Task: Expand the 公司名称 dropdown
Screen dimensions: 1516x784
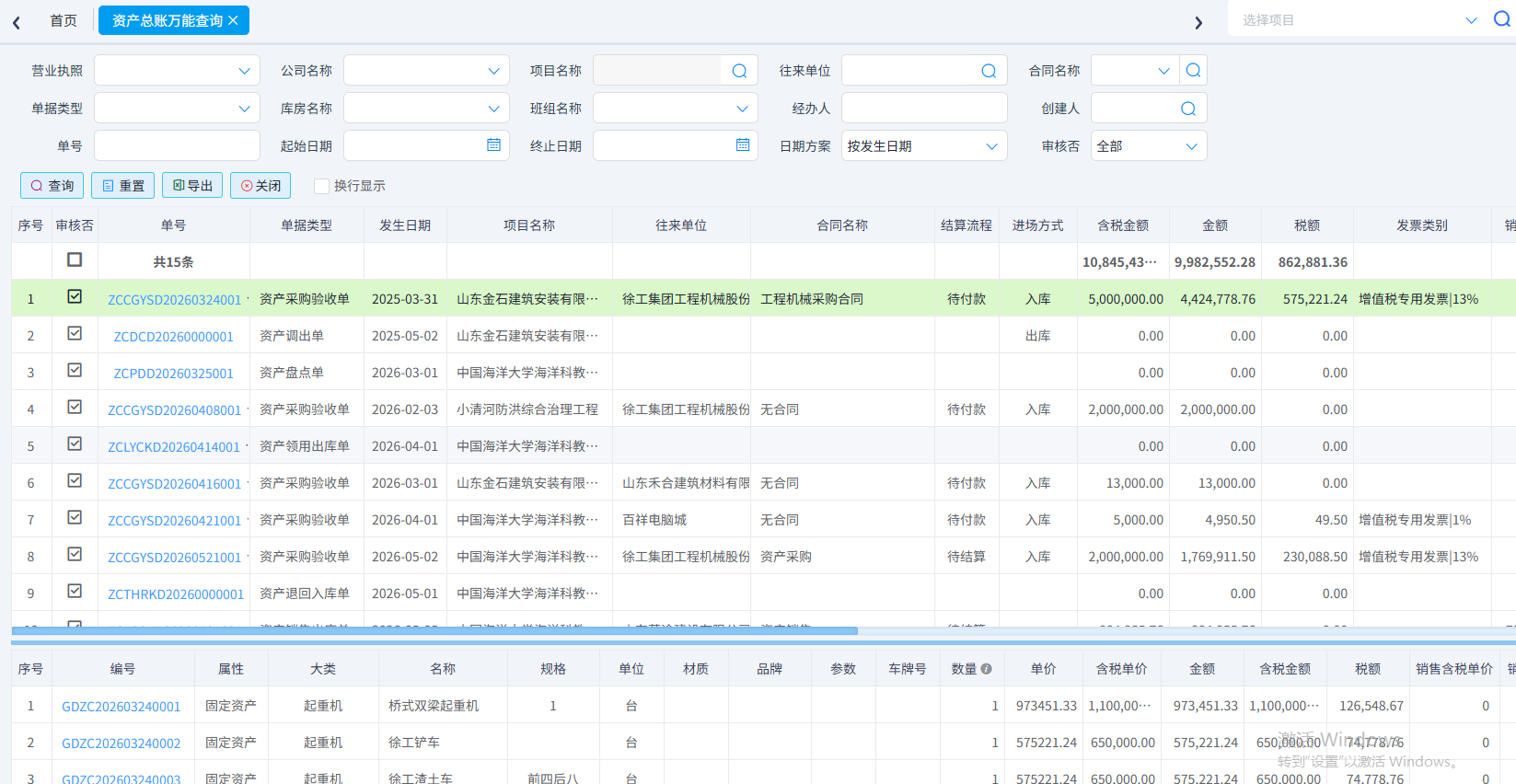Action: pos(426,71)
